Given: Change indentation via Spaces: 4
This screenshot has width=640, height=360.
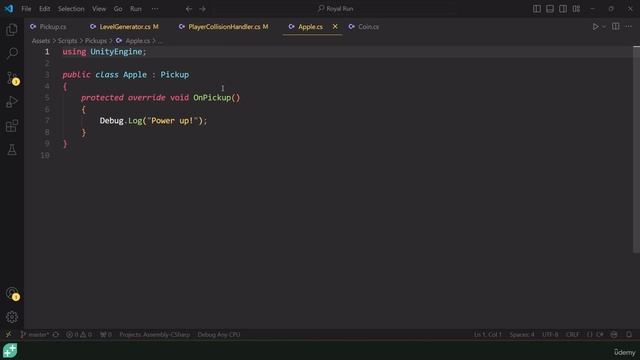Looking at the screenshot, I should (522, 335).
